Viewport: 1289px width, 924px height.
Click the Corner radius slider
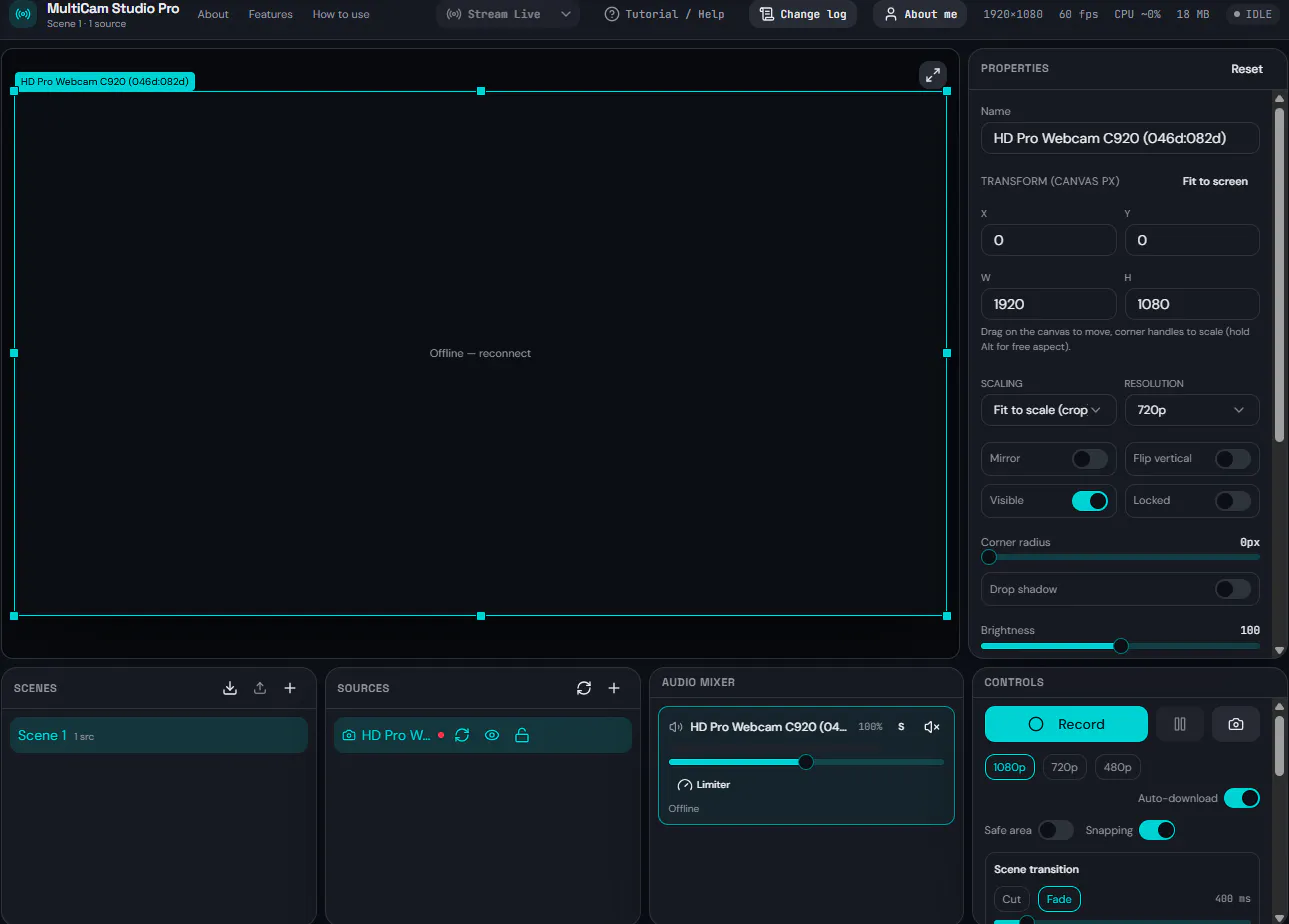point(1120,557)
